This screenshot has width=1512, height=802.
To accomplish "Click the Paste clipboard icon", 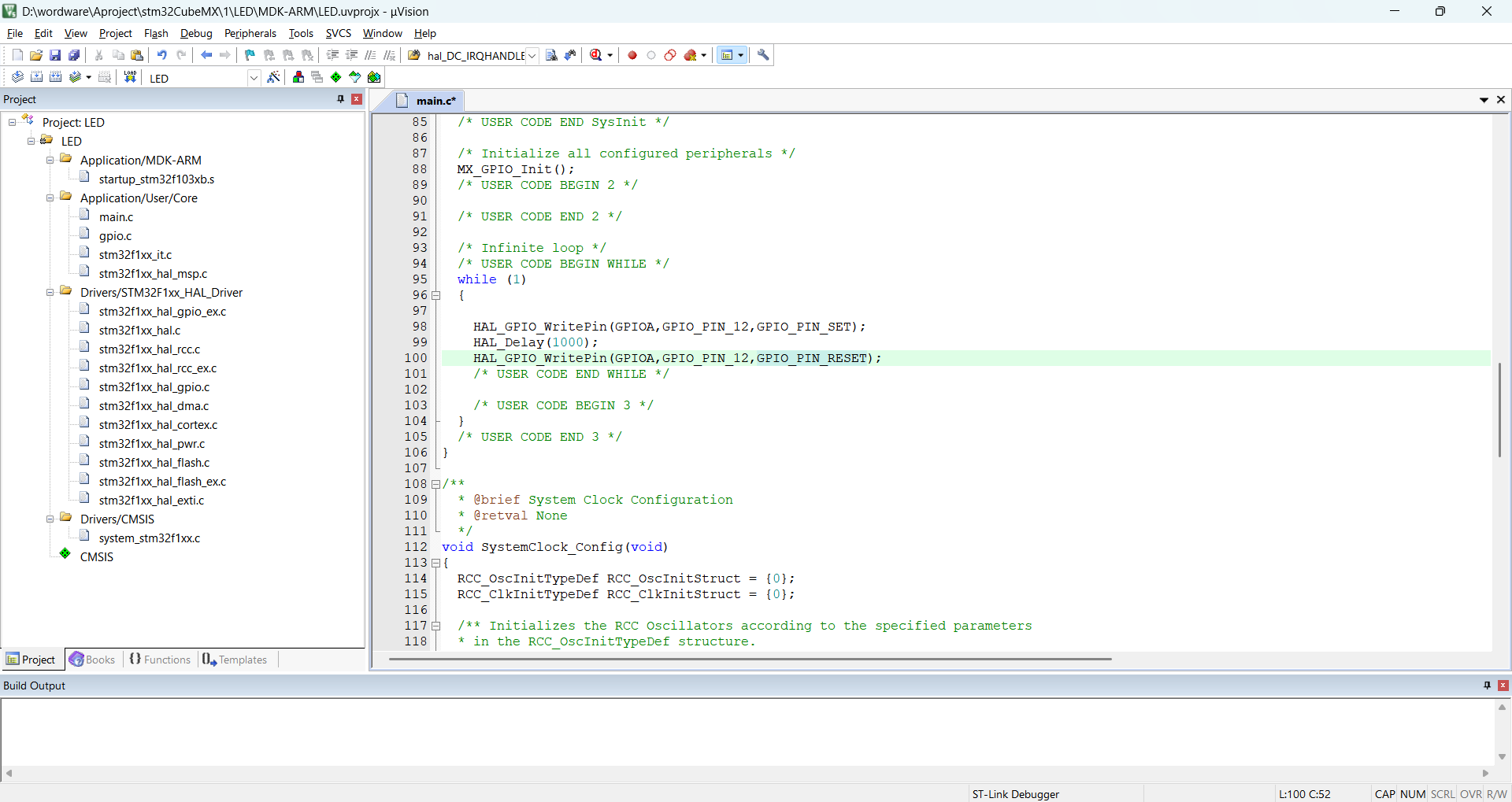I will [137, 55].
